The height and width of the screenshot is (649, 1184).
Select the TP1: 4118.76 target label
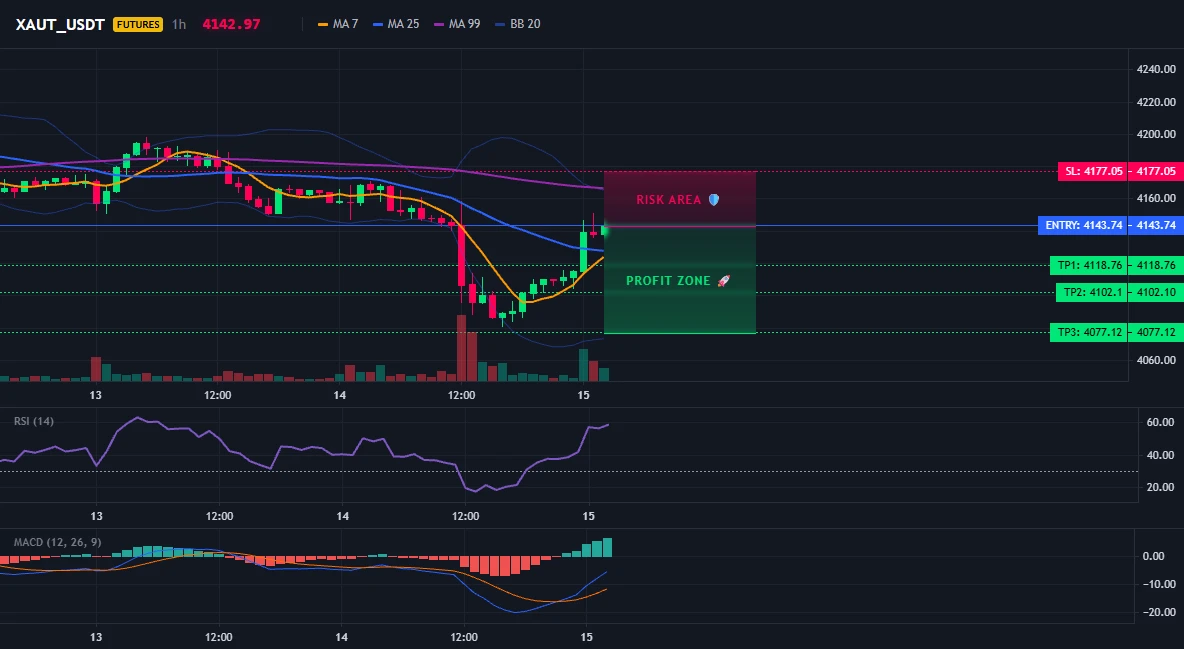coord(1089,265)
